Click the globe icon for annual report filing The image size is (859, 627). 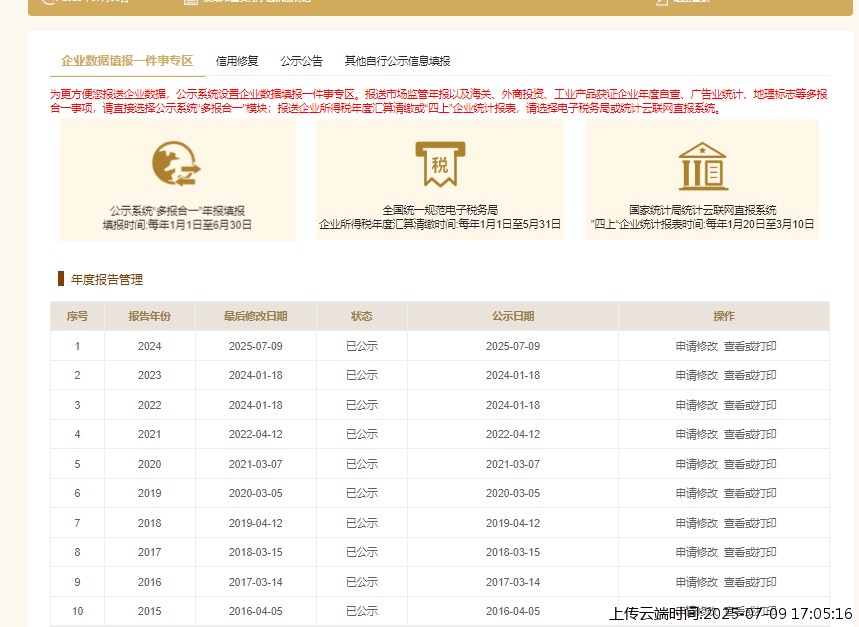coord(176,163)
